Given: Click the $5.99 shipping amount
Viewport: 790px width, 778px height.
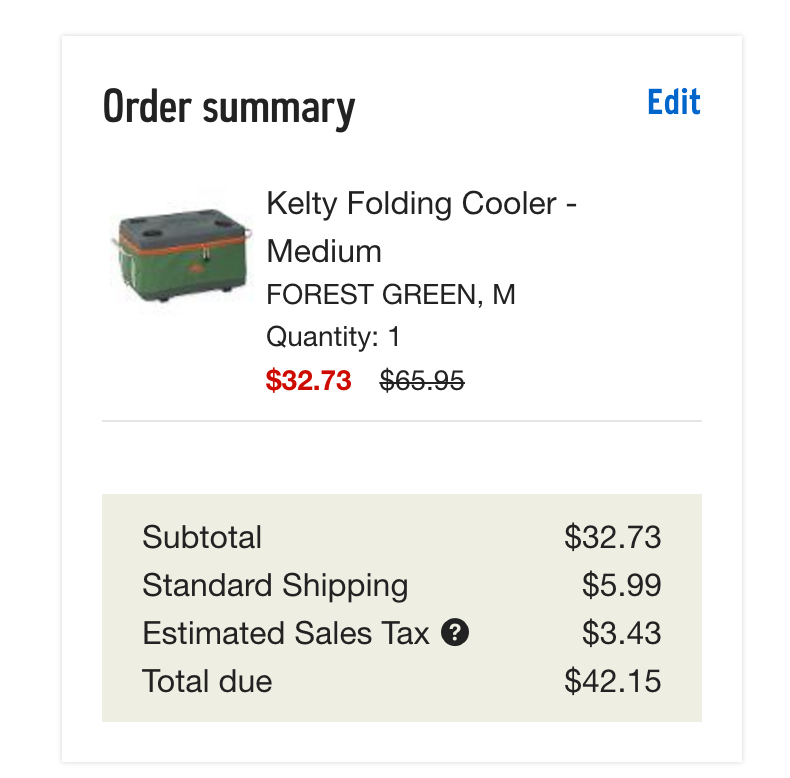Looking at the screenshot, I should [621, 585].
